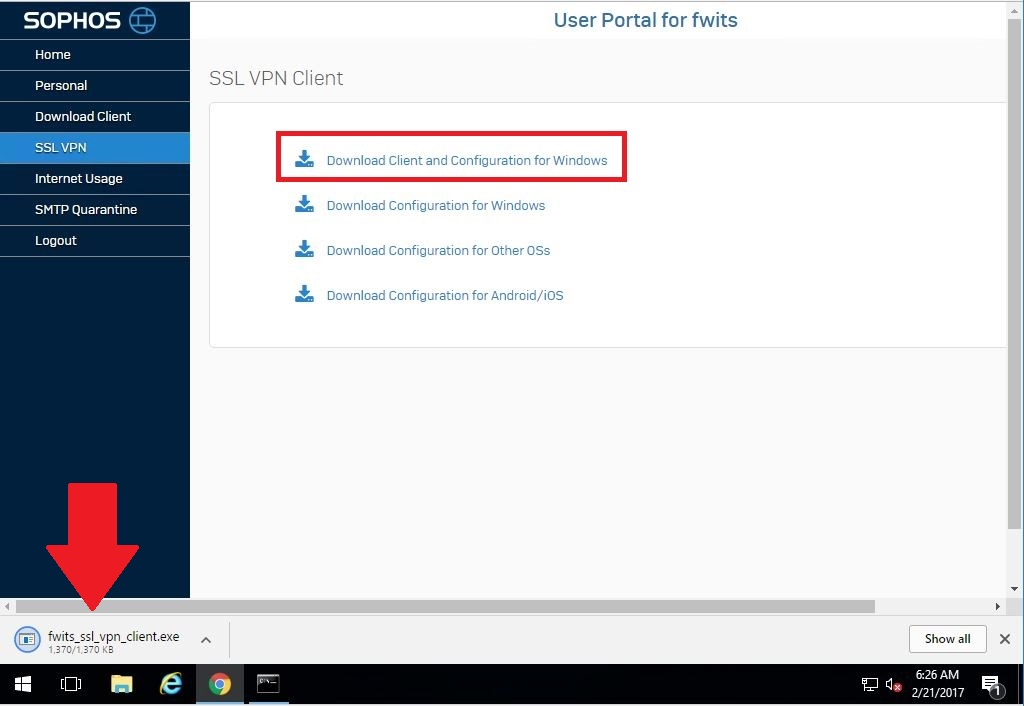The height and width of the screenshot is (706, 1024).
Task: Click download icon beside Client and Configuration for Windows
Action: coord(304,159)
